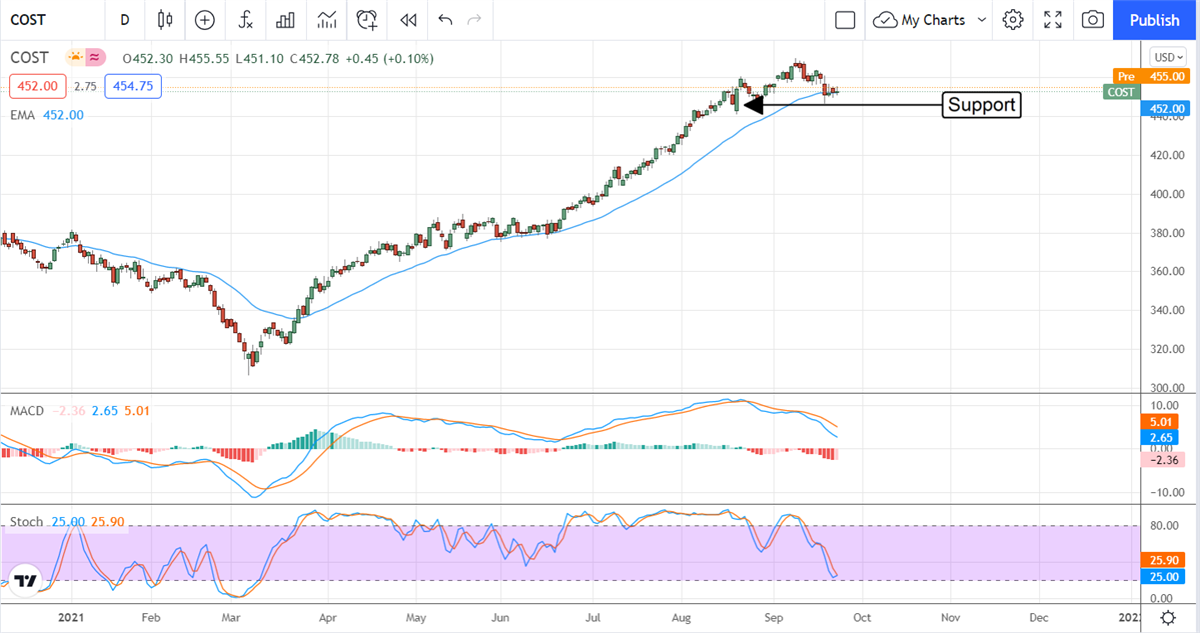Click the green COST price axis label
The width and height of the screenshot is (1200, 633).
point(1121,92)
